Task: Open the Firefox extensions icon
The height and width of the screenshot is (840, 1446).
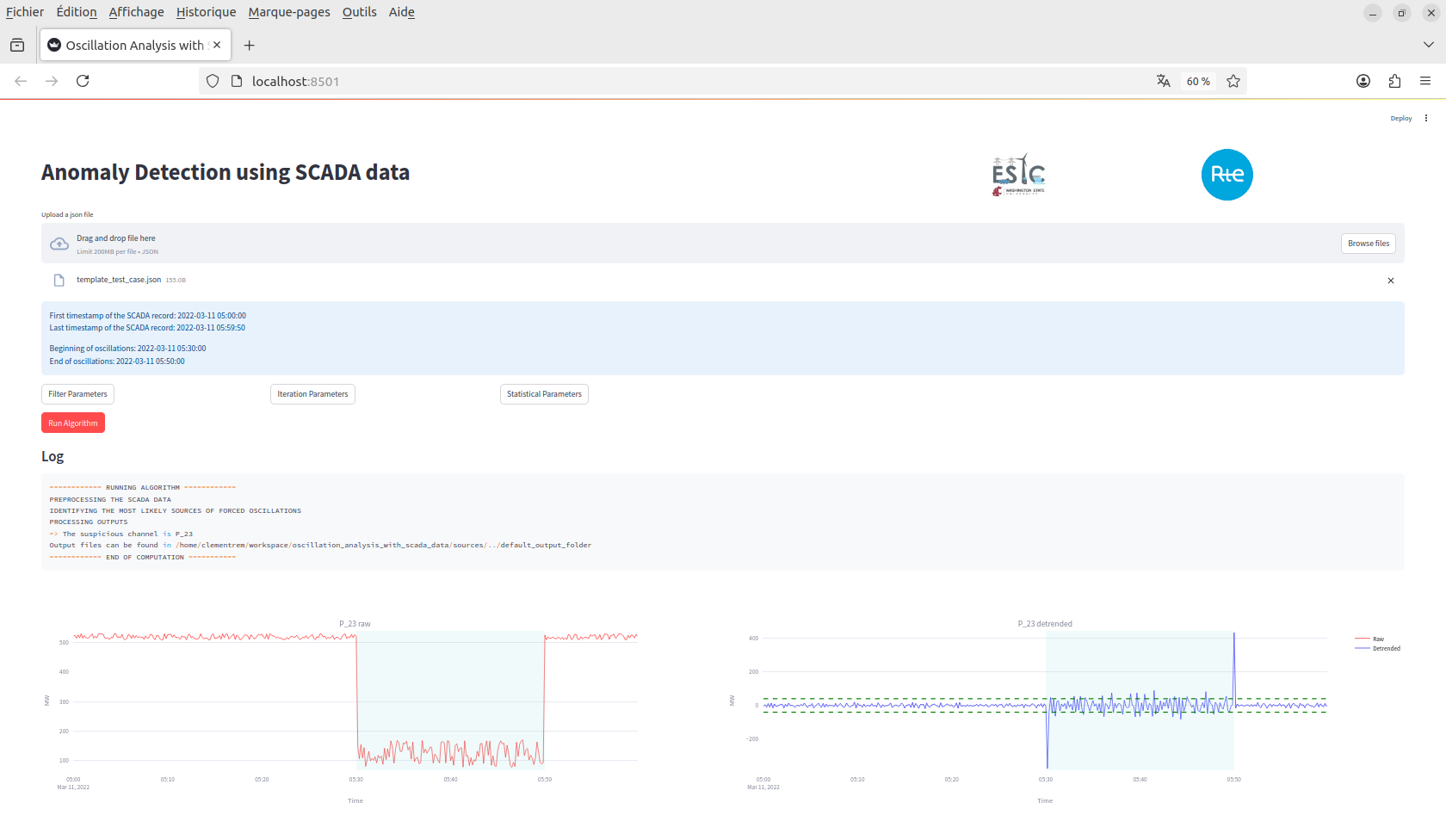Action: 1394,81
